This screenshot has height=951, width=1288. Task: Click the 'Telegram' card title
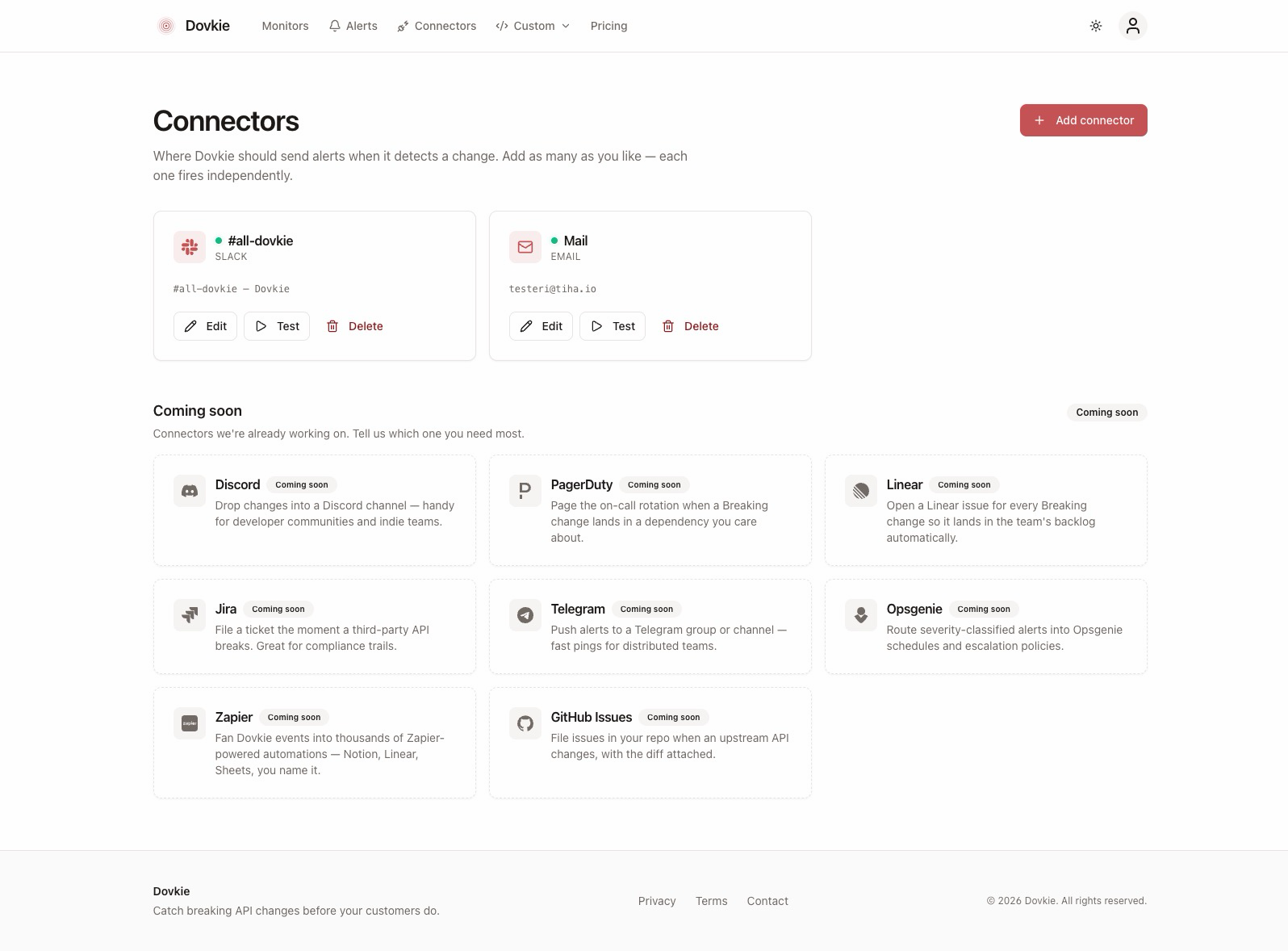click(578, 610)
